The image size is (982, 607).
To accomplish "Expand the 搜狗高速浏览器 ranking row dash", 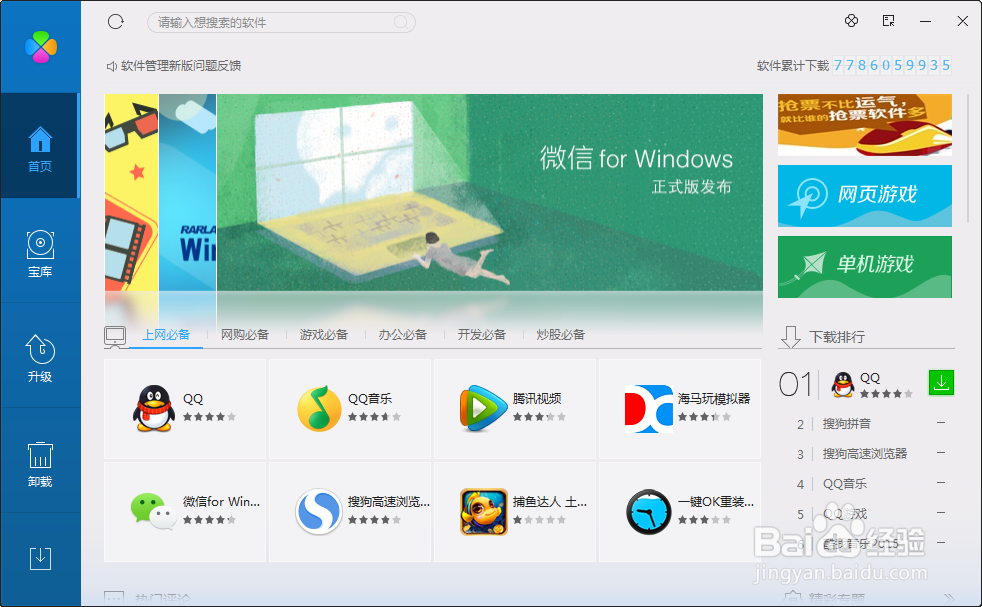I will pyautogui.click(x=941, y=452).
